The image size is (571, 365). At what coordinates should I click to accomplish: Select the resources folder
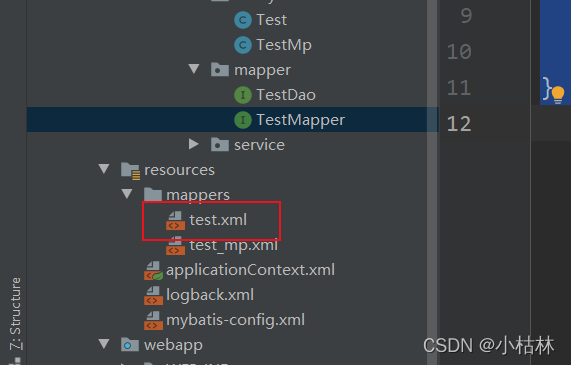pyautogui.click(x=179, y=170)
